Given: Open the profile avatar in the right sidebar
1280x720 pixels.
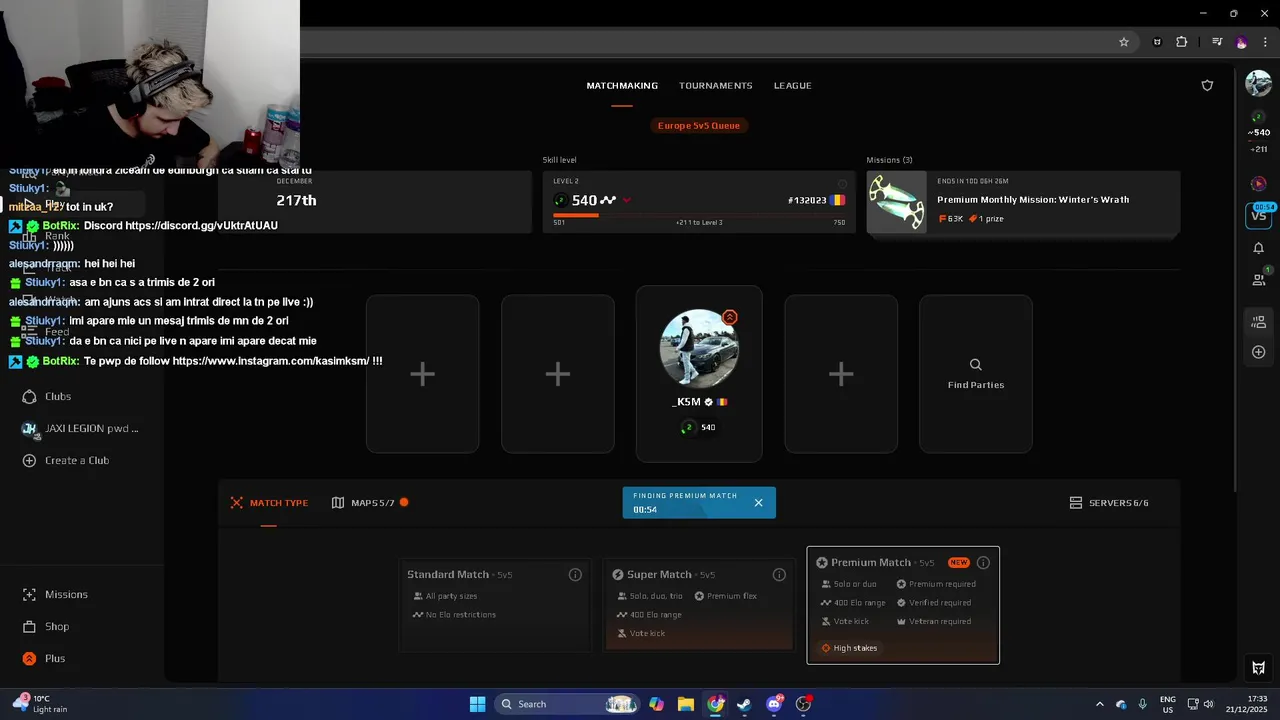Looking at the screenshot, I should [1258, 83].
